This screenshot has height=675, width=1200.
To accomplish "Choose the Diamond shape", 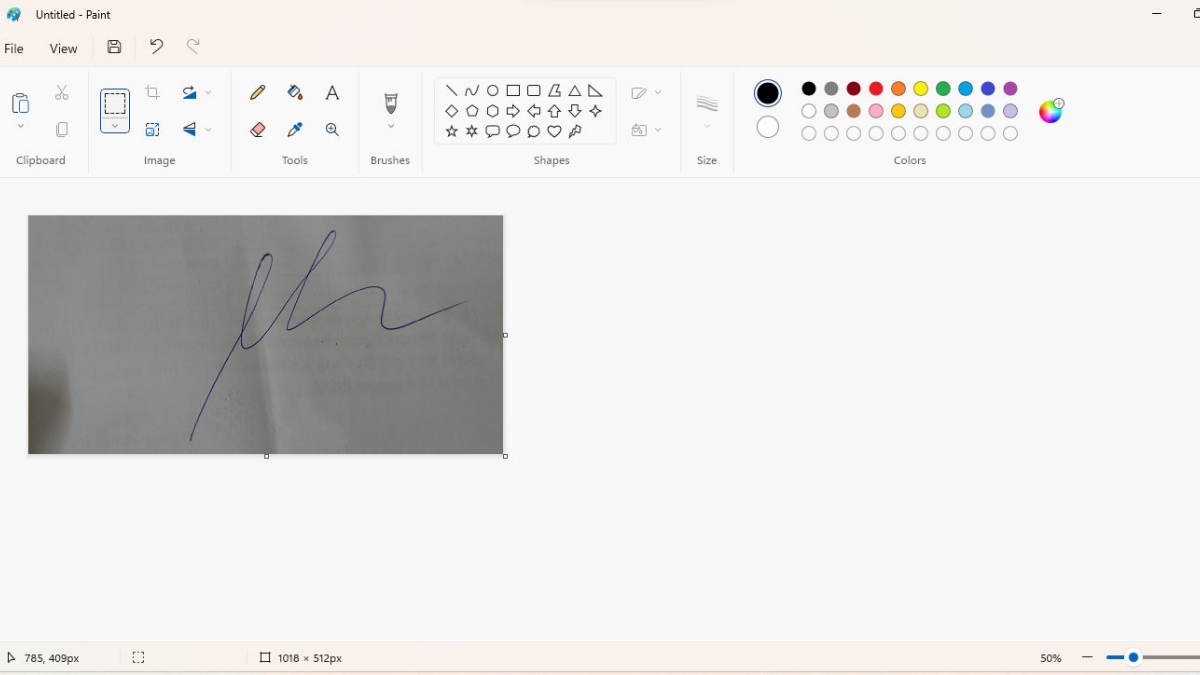I will click(x=452, y=111).
